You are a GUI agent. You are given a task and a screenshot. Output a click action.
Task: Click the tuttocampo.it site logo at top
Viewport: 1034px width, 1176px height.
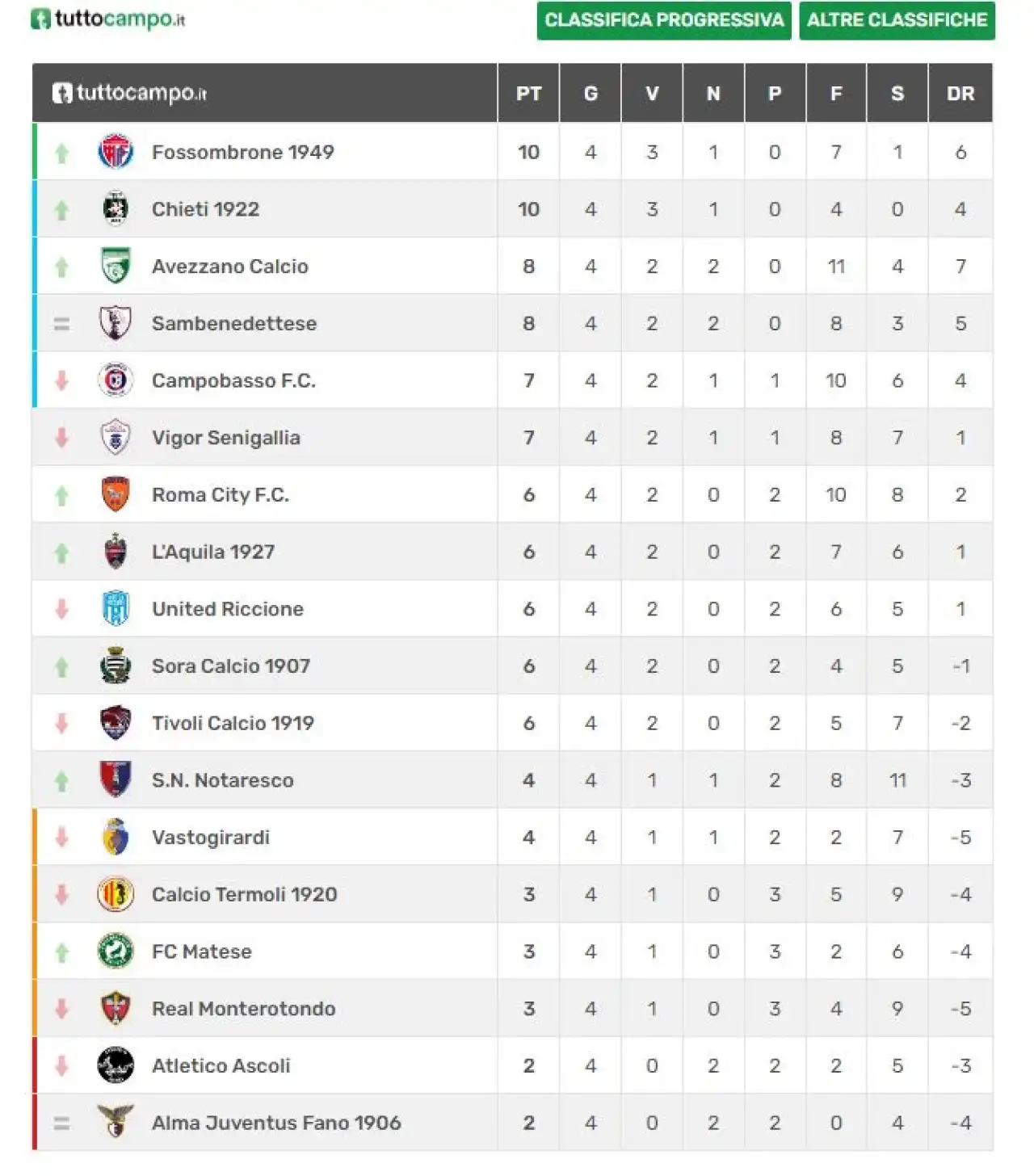[x=107, y=19]
